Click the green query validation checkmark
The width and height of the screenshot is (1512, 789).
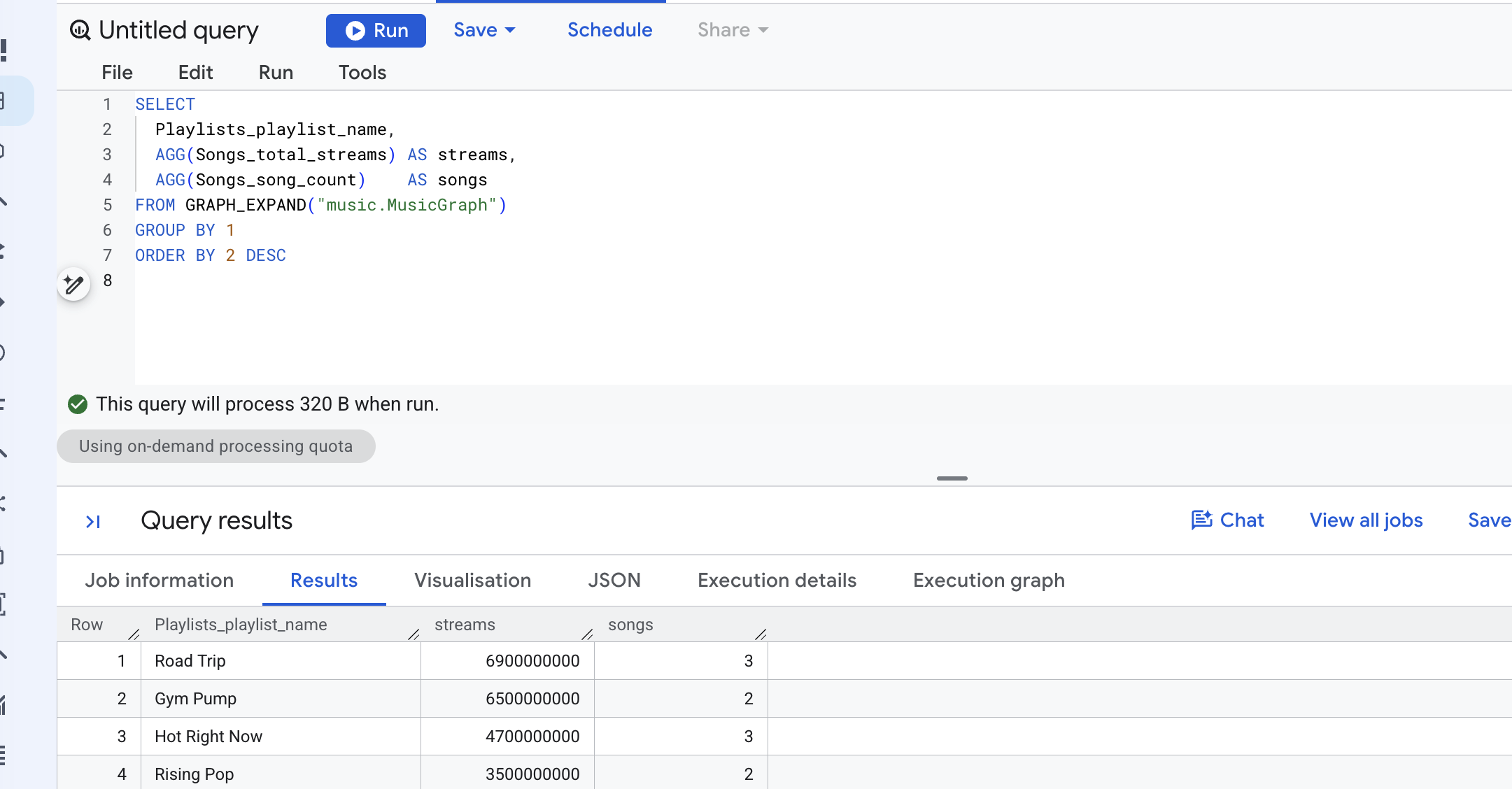pyautogui.click(x=78, y=404)
